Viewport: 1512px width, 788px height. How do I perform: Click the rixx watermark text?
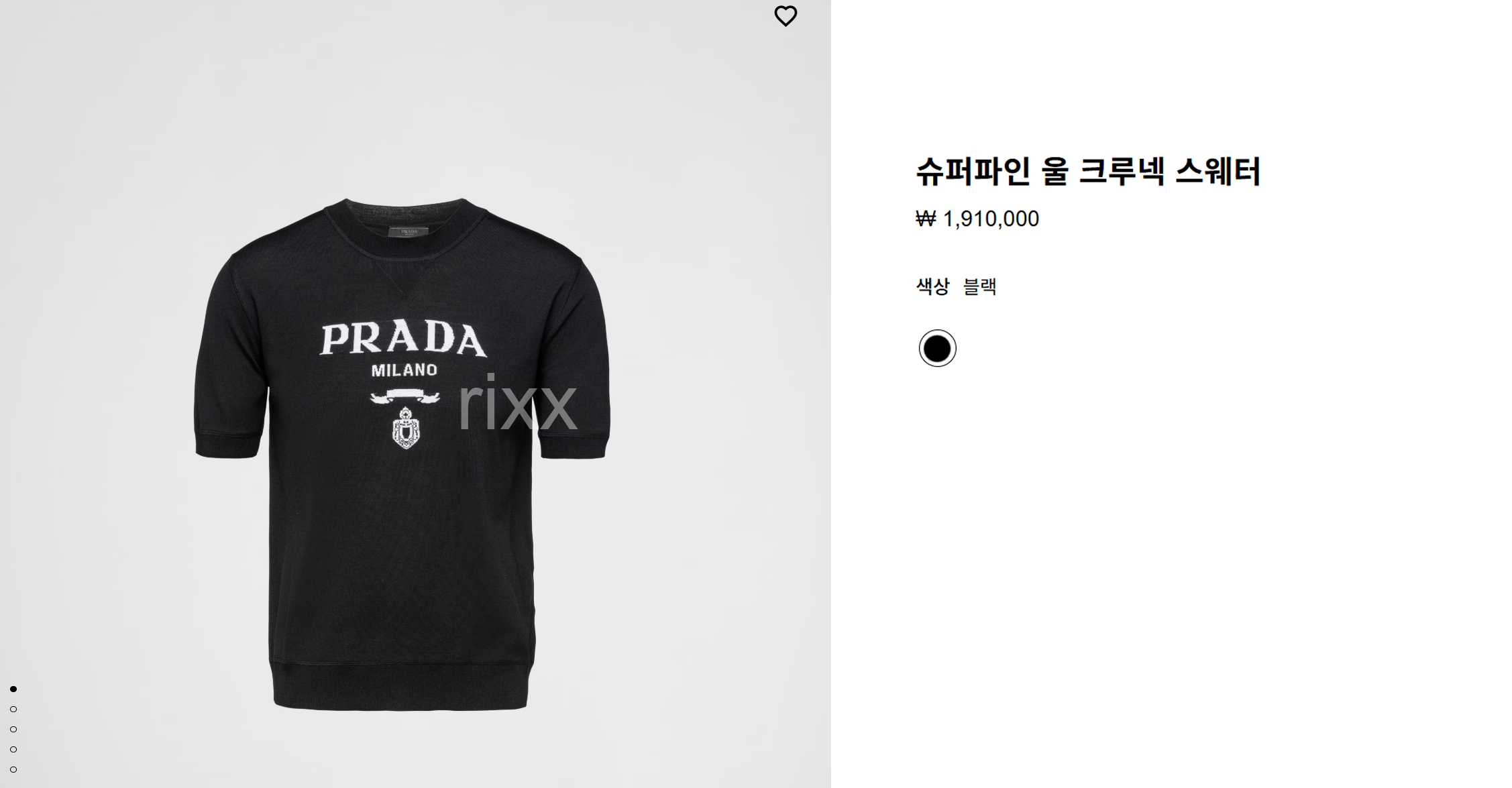pos(517,402)
